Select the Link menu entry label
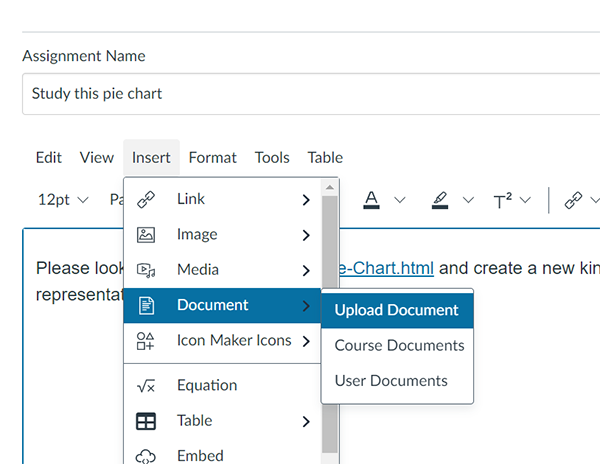Image resolution: width=600 pixels, height=464 pixels. tap(191, 199)
